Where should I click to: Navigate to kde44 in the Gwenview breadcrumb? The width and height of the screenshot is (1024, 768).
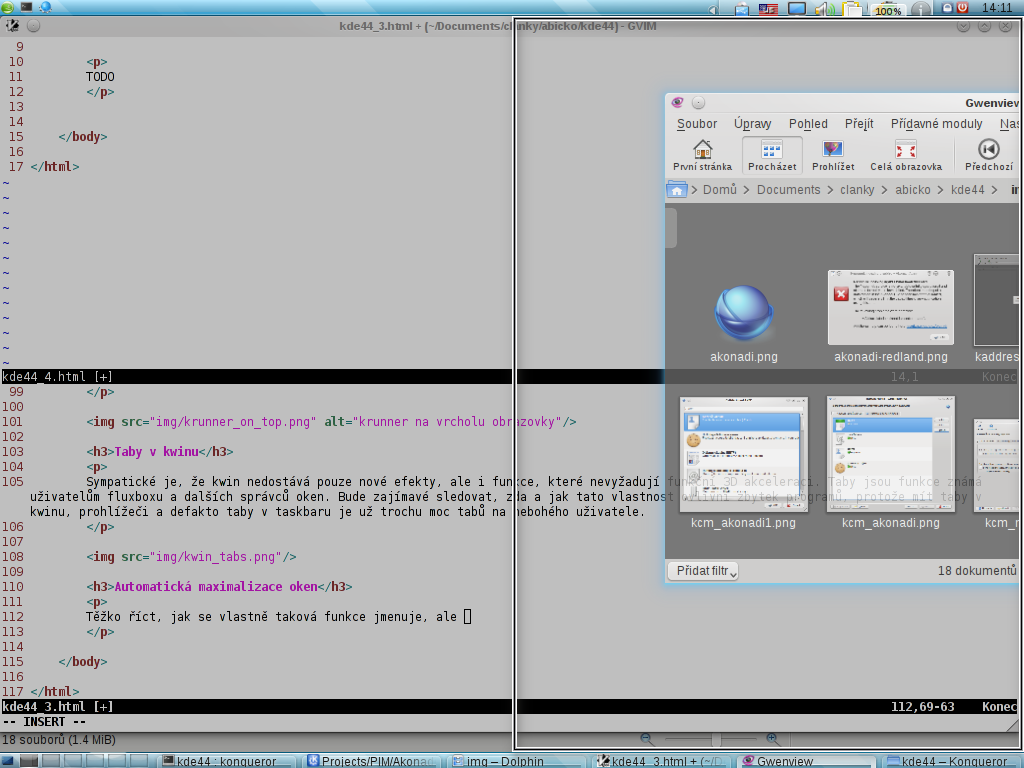tap(967, 189)
